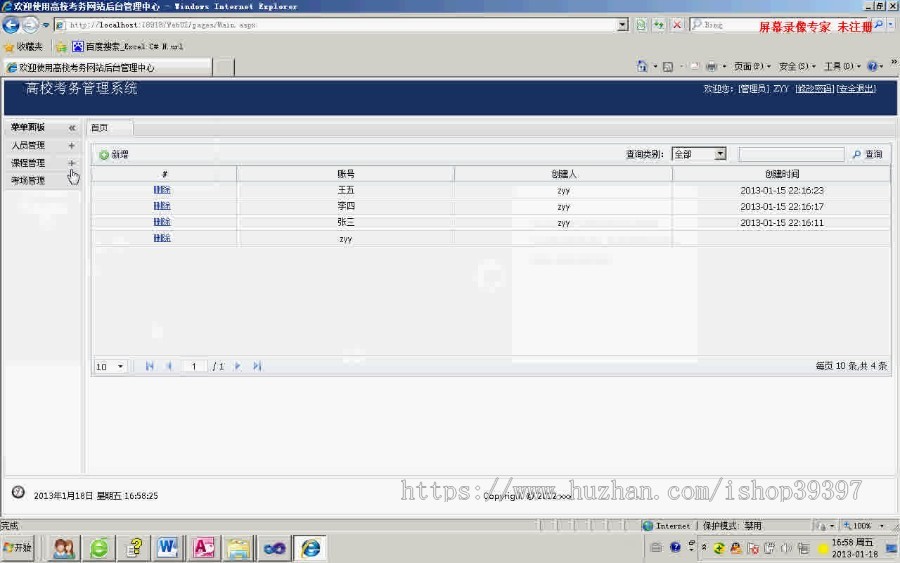Image resolution: width=900 pixels, height=563 pixels.
Task: Select the 王五 account cell
Action: tap(346, 190)
